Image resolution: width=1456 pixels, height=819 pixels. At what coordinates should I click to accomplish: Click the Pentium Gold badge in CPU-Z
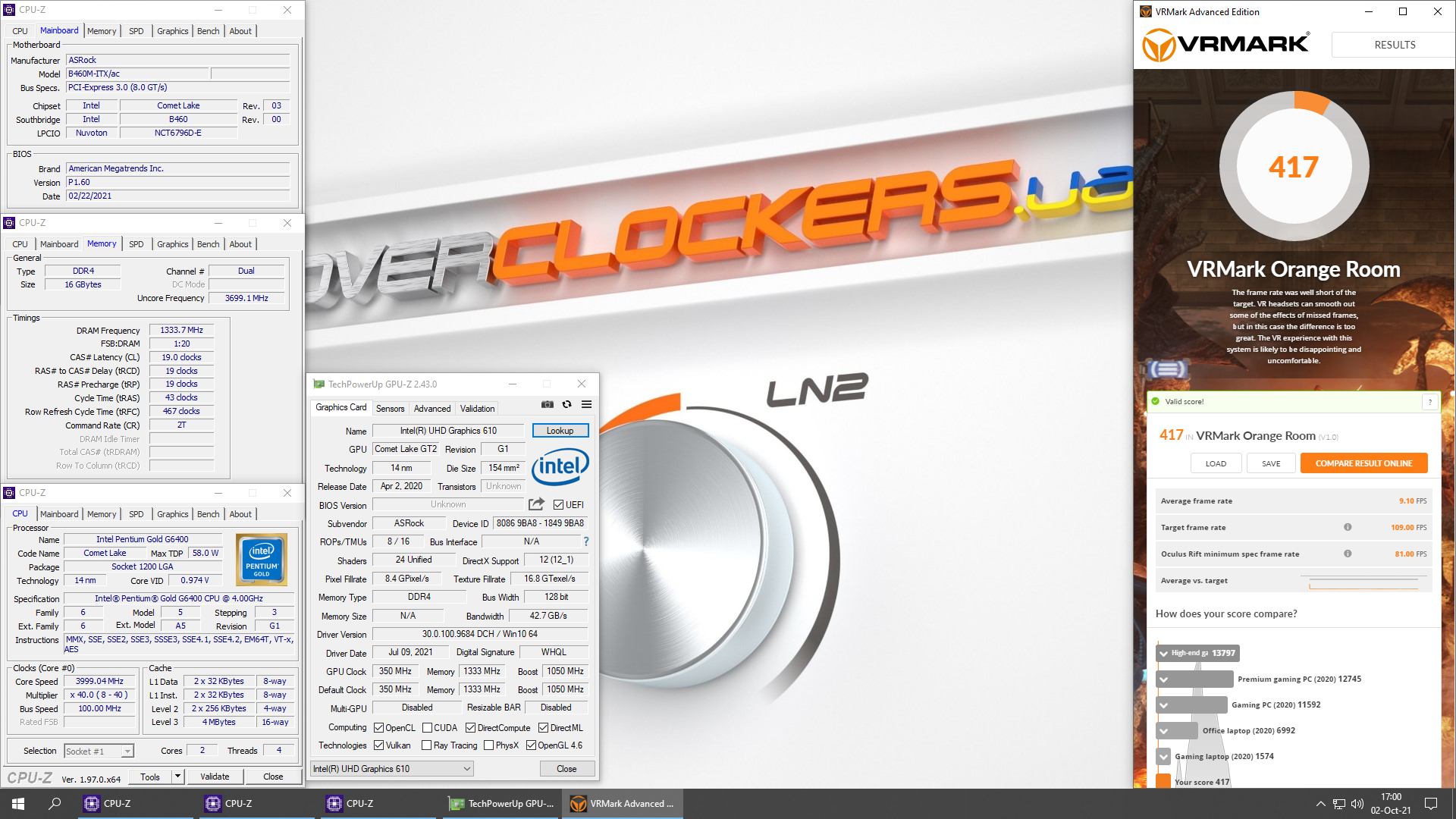point(262,560)
